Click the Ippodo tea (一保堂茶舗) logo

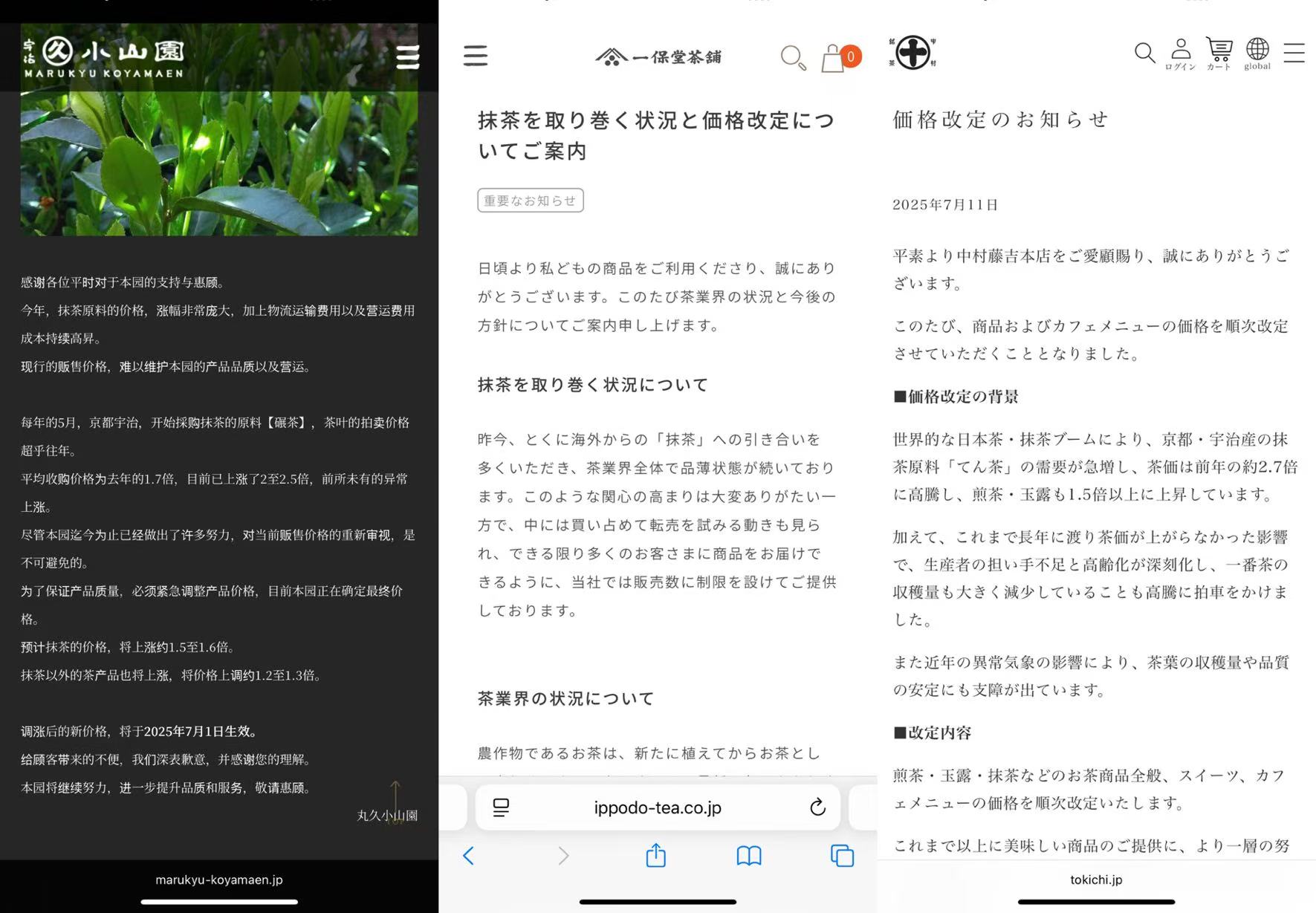click(658, 56)
